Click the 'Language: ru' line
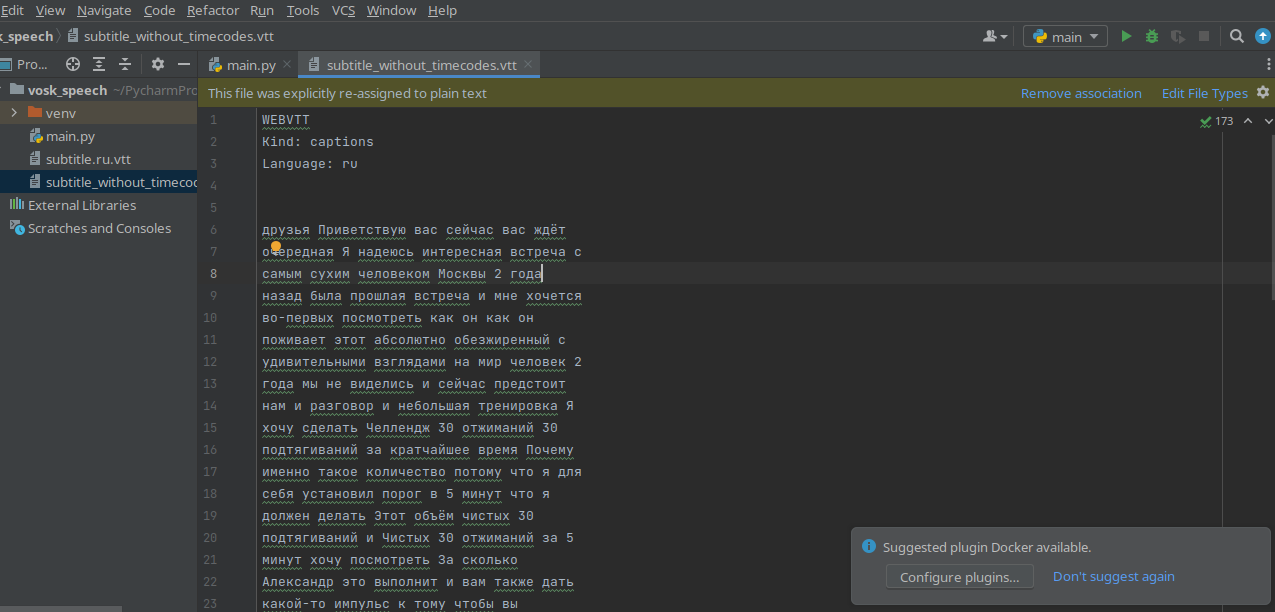Viewport: 1275px width, 612px height. tap(310, 164)
